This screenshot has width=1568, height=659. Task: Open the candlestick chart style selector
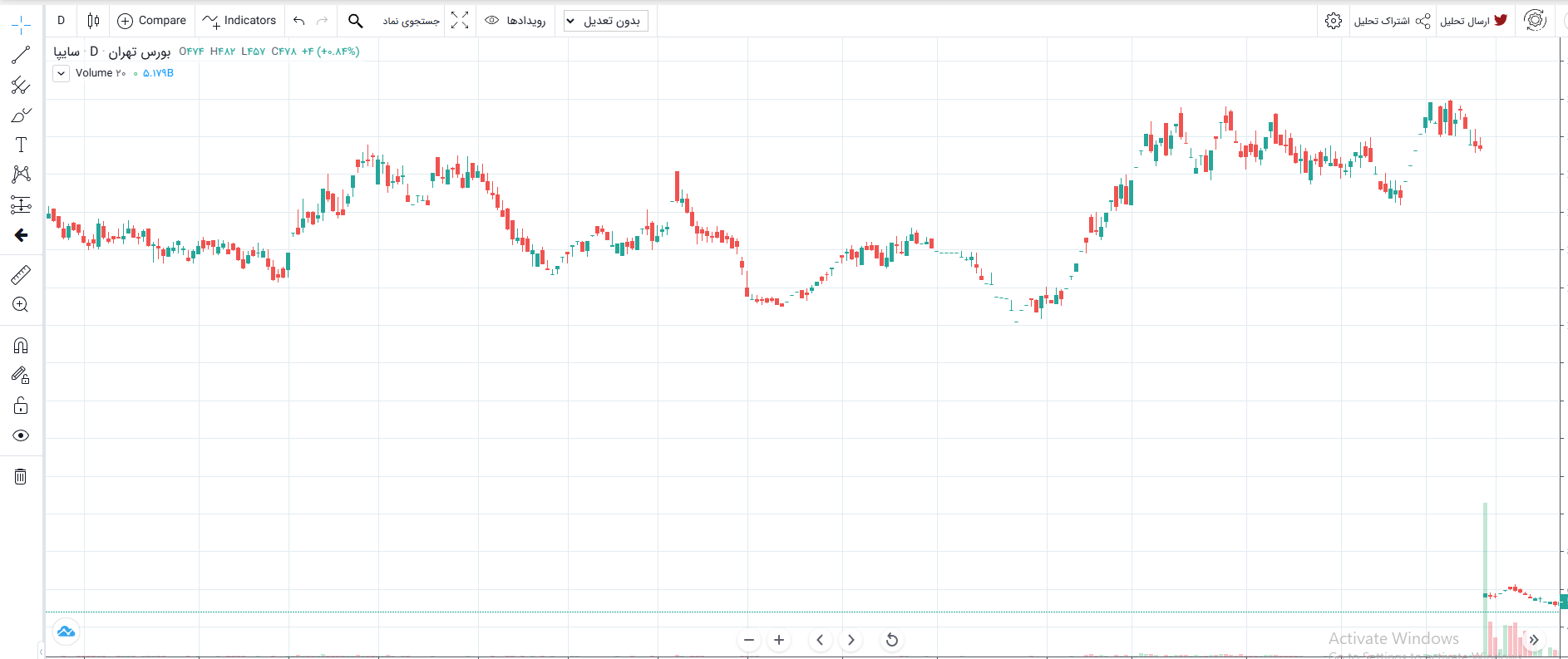[93, 21]
